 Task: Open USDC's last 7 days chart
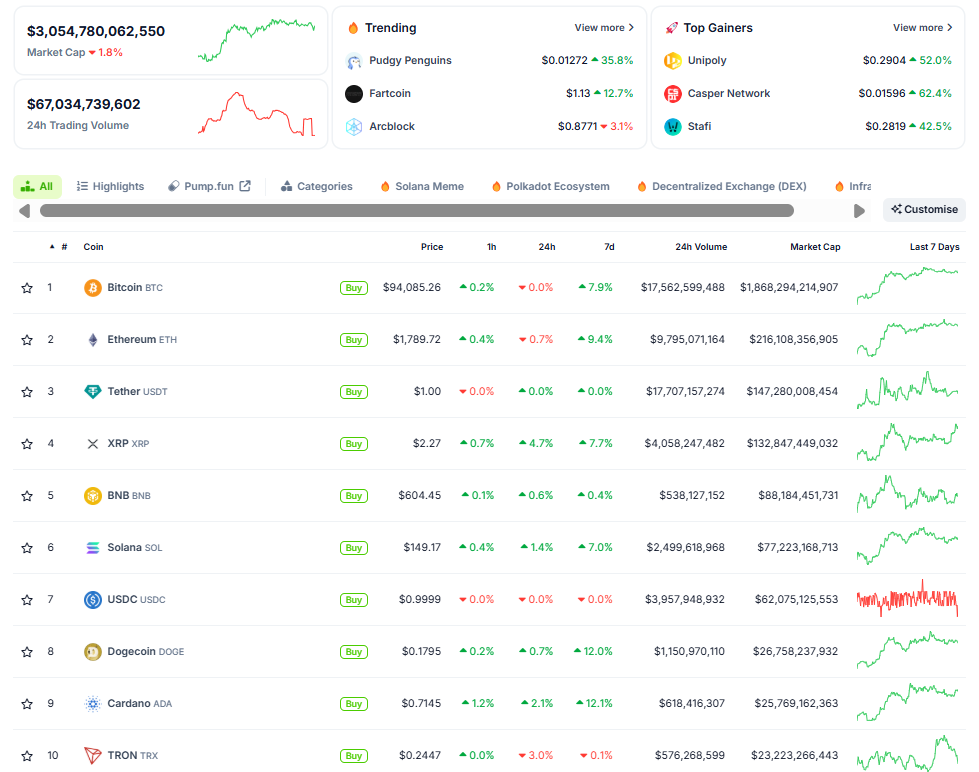[x=907, y=600]
